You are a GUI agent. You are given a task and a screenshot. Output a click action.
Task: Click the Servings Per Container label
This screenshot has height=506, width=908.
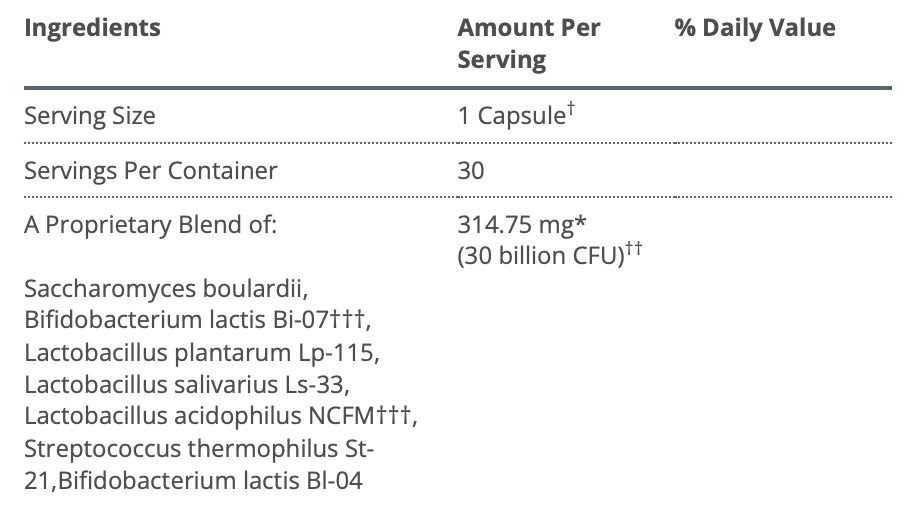coord(150,170)
